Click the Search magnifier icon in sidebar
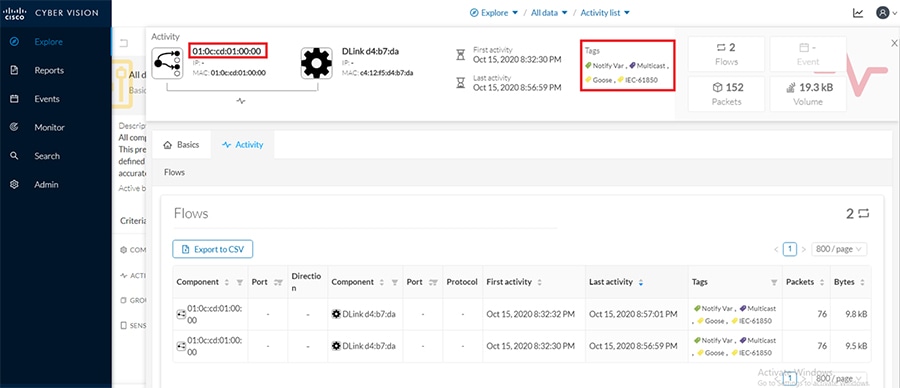900x388 pixels. point(14,156)
